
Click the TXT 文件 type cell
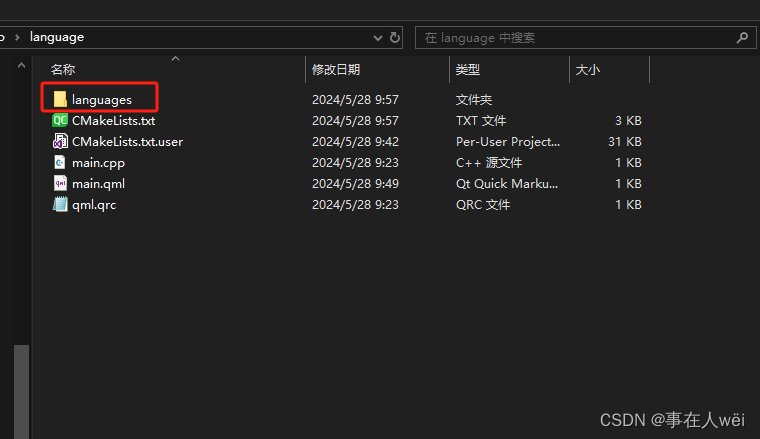coord(481,121)
